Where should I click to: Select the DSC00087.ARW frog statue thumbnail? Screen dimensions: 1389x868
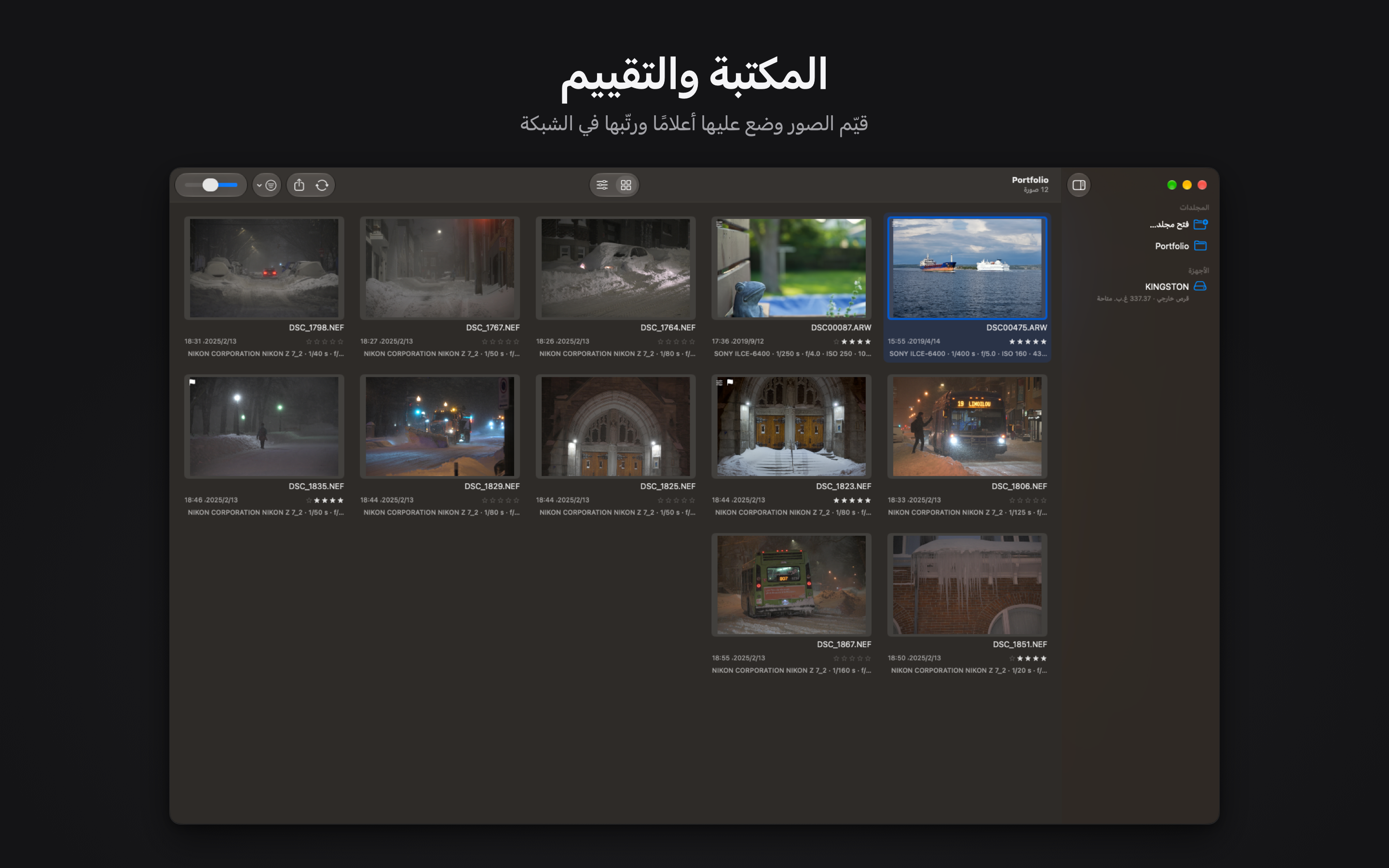click(791, 268)
